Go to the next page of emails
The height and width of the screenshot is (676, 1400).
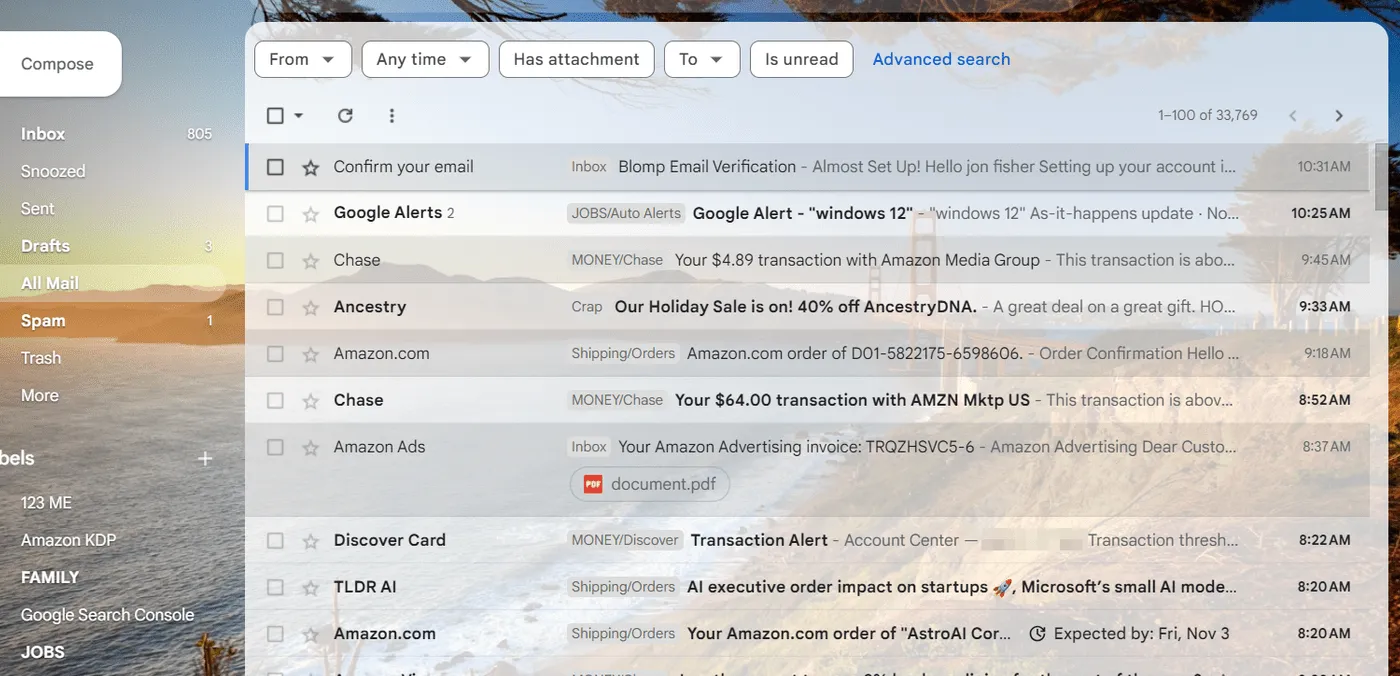click(x=1339, y=115)
